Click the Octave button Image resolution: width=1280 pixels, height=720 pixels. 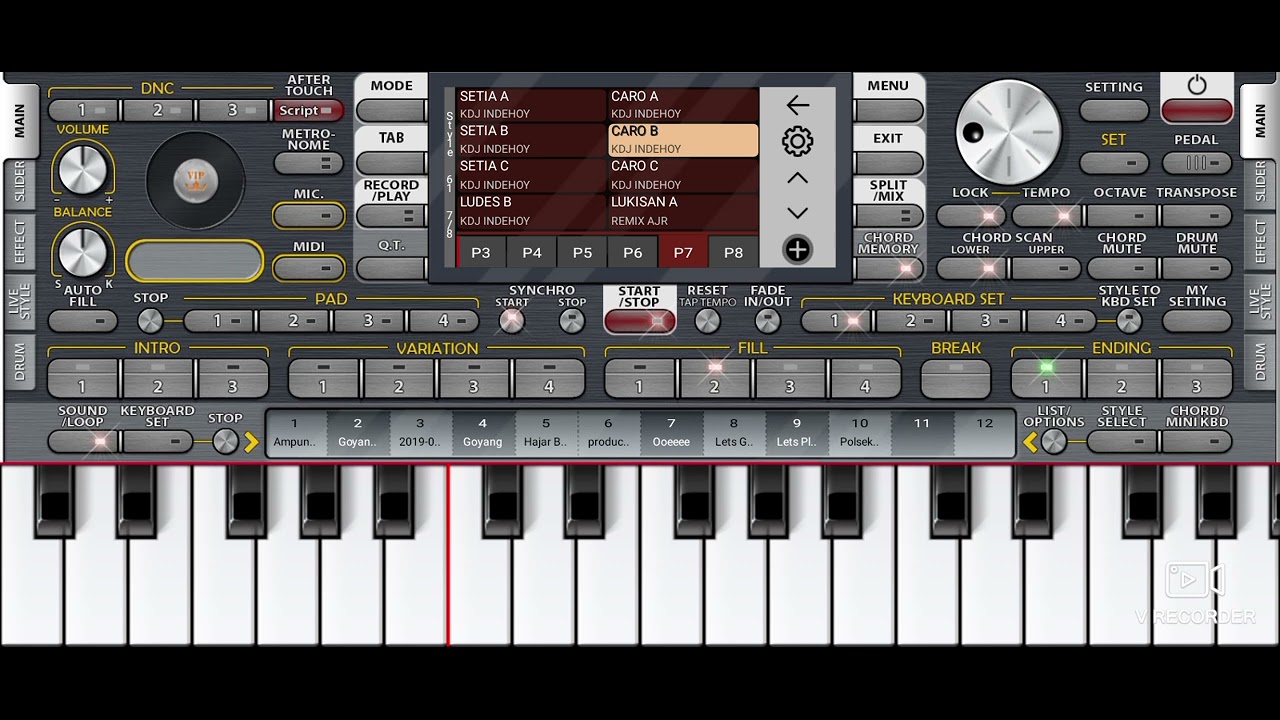coord(1121,216)
